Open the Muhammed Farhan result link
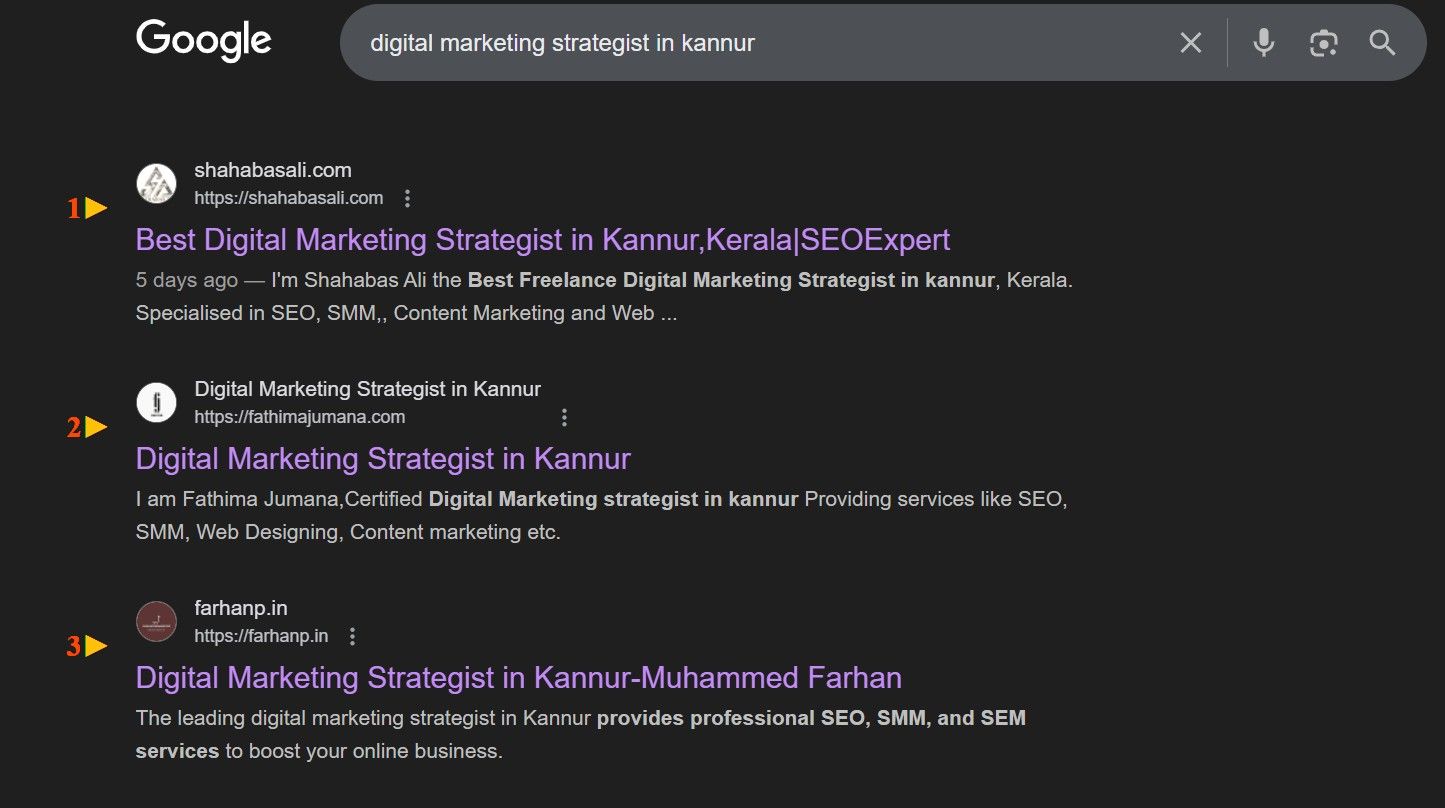The width and height of the screenshot is (1445, 808). click(x=519, y=677)
